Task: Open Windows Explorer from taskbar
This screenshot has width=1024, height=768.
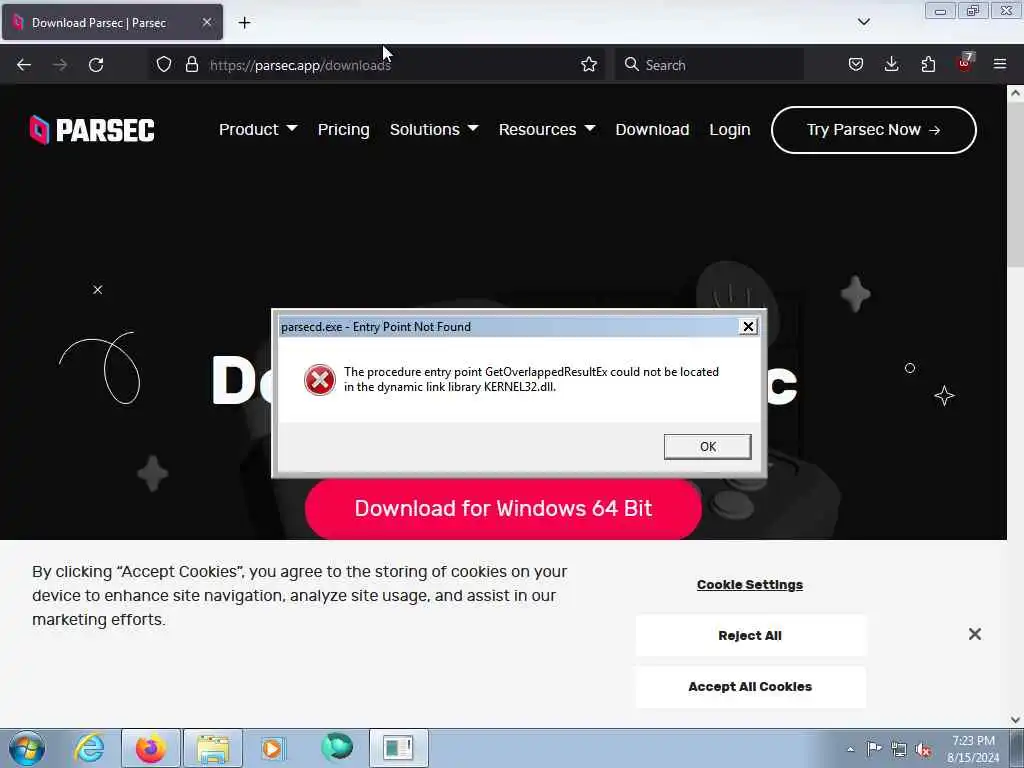Action: [x=213, y=748]
